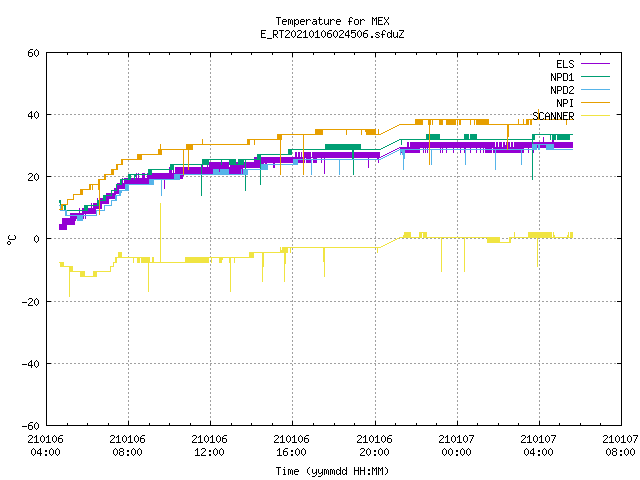Click the y-axis value -20
This screenshot has height=480, width=640.
pos(31,302)
